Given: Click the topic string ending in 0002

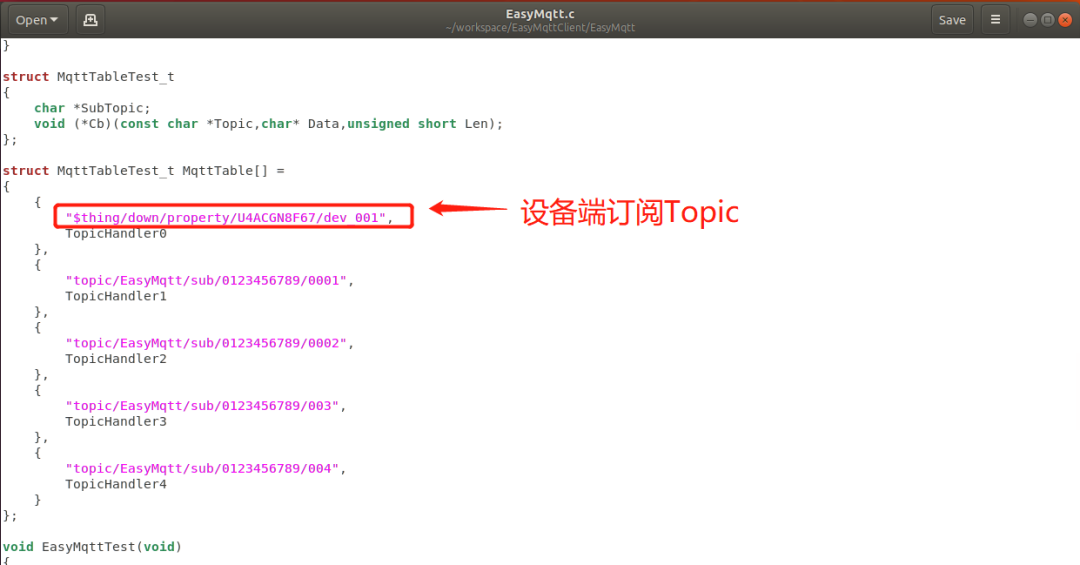Looking at the screenshot, I should (205, 343).
